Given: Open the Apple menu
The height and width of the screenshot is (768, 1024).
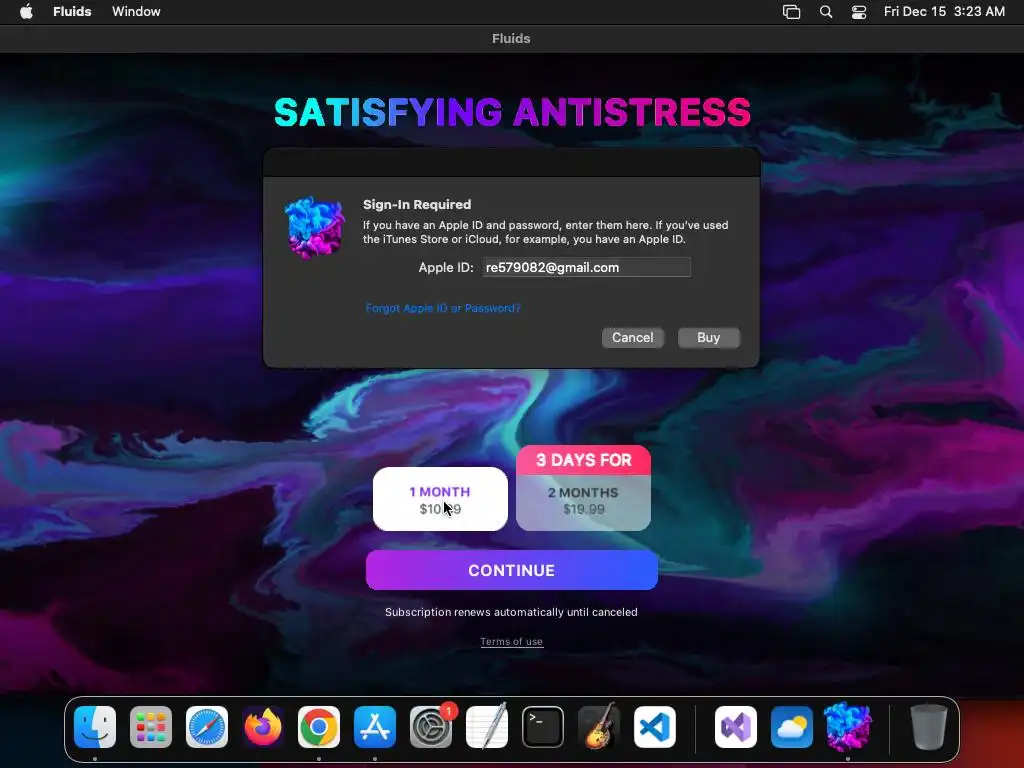Looking at the screenshot, I should coord(27,12).
